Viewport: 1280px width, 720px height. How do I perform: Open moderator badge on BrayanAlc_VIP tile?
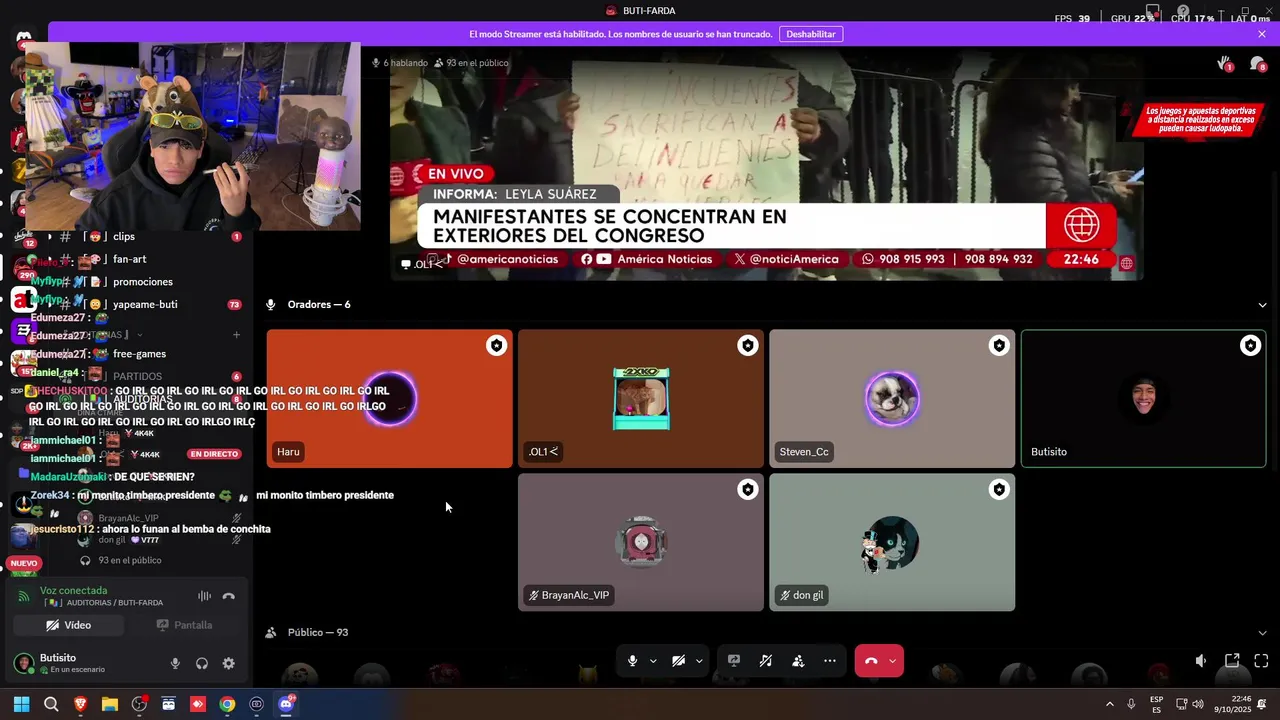click(x=747, y=490)
